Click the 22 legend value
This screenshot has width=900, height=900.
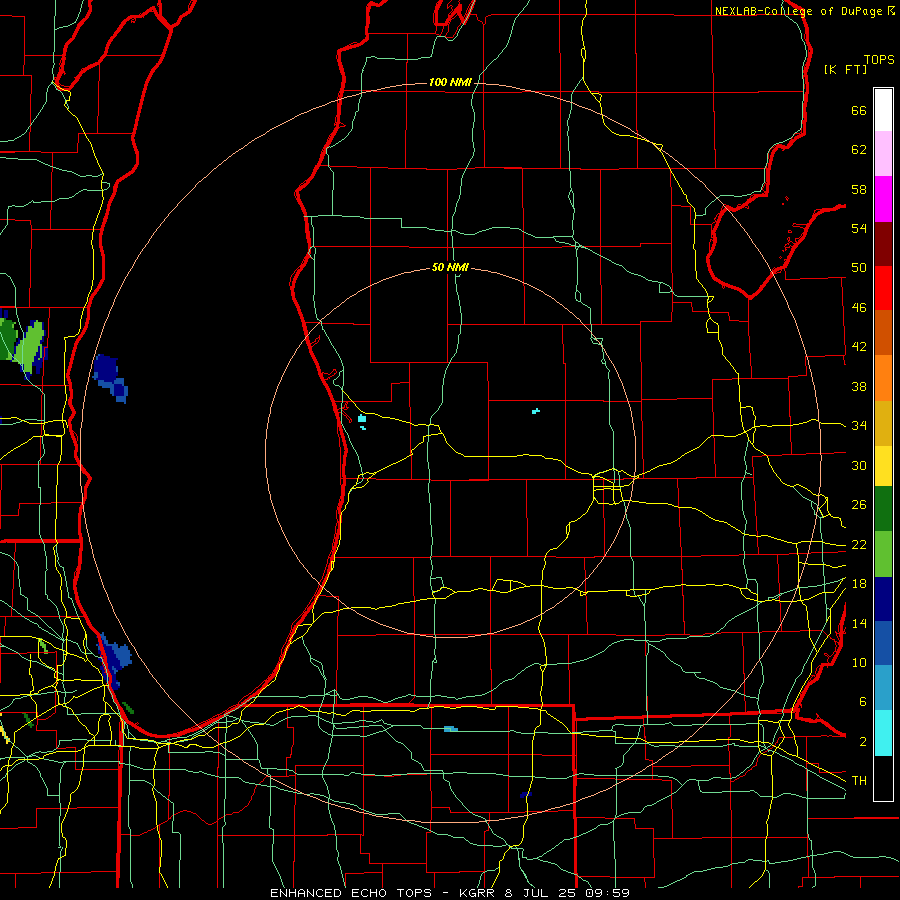[859, 544]
